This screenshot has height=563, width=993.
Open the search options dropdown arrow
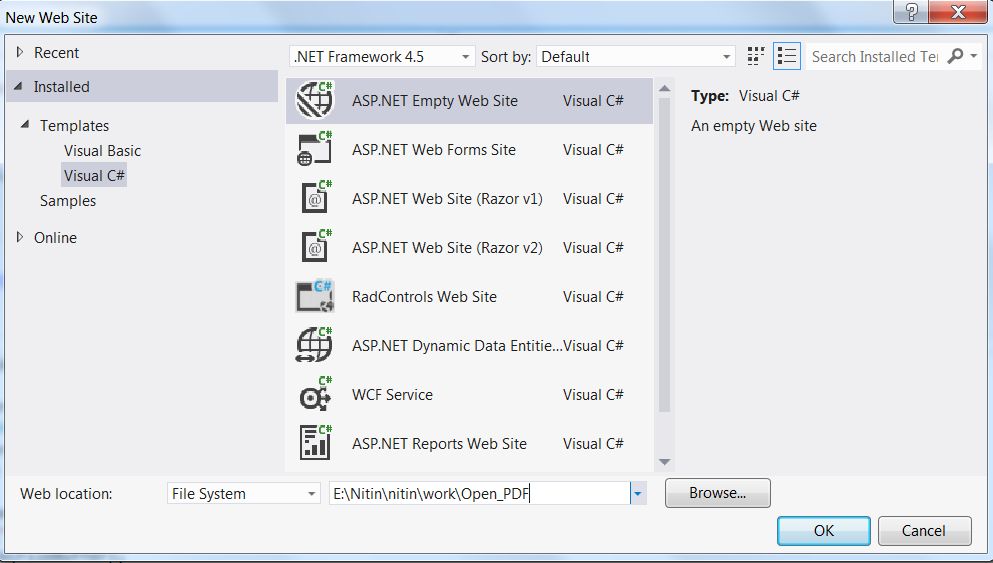973,56
